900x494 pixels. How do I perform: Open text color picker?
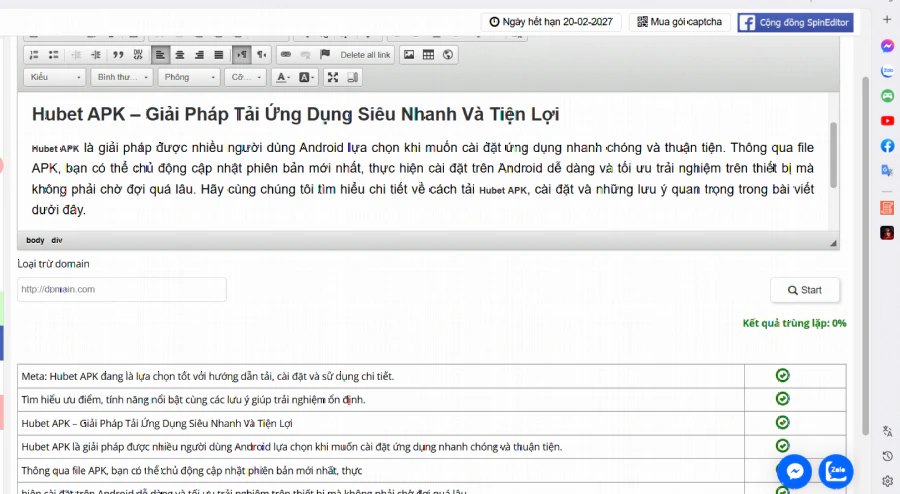282,77
